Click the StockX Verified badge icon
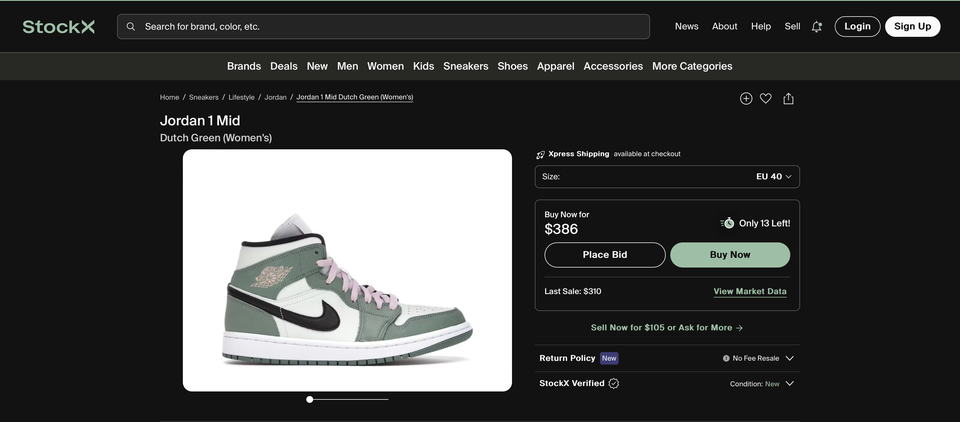This screenshot has height=422, width=960. [x=613, y=383]
